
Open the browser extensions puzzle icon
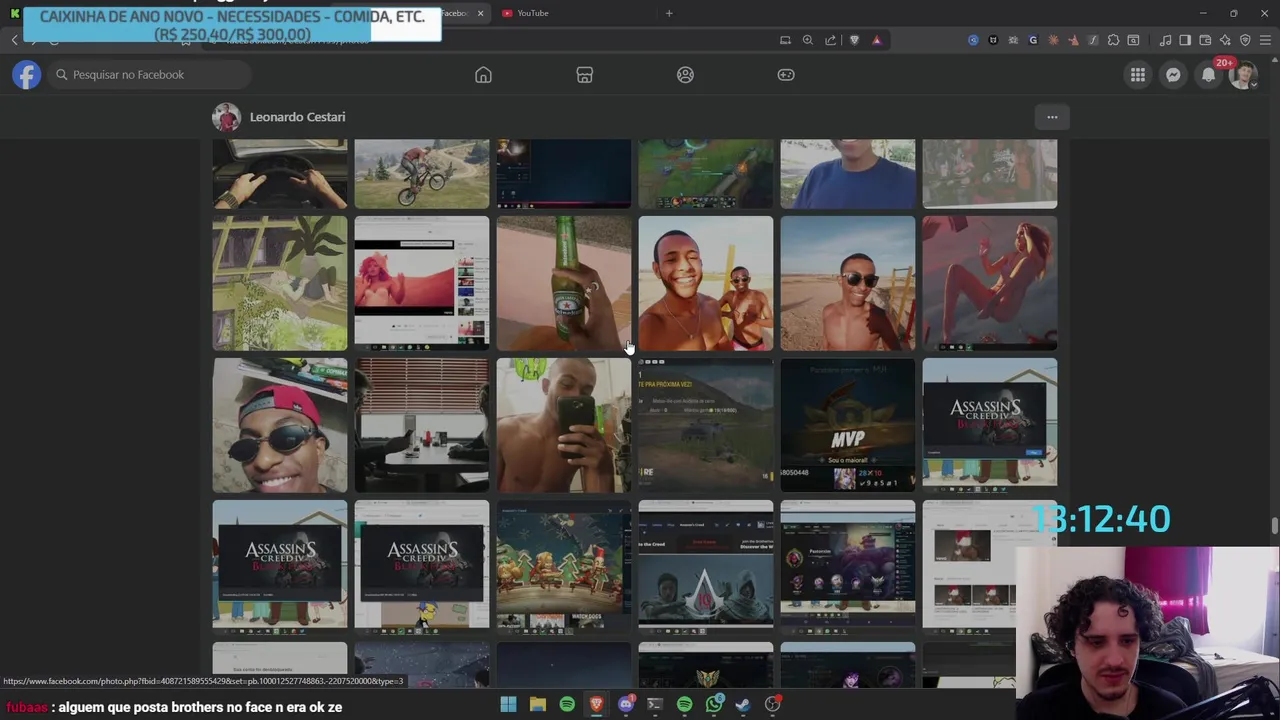click(x=1113, y=40)
